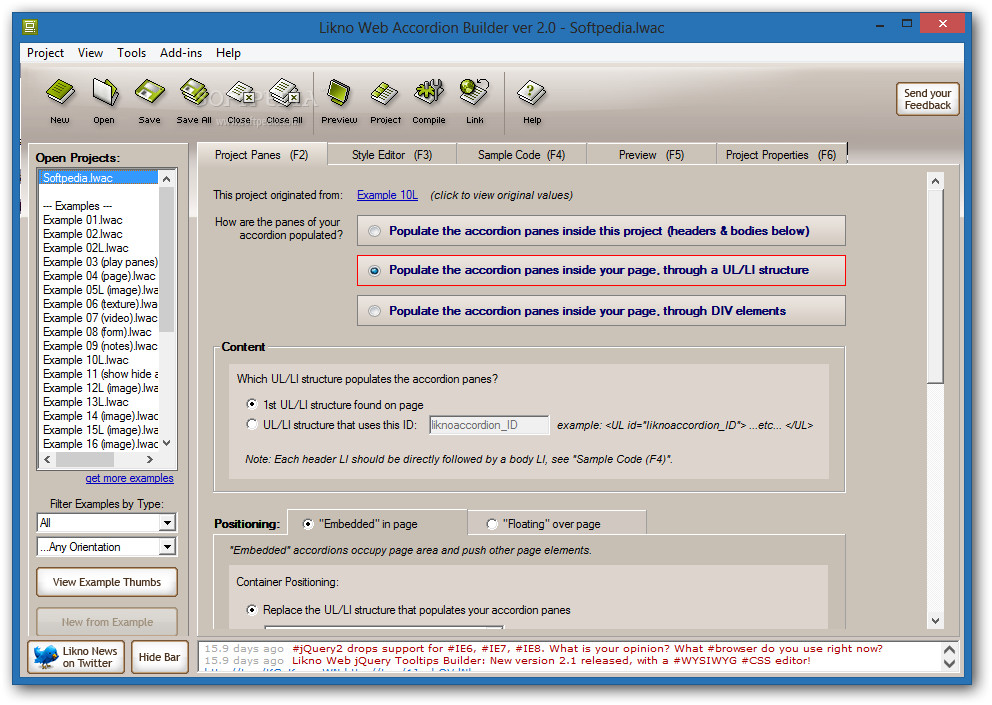The width and height of the screenshot is (992, 705).
Task: Follow the get more examples link
Action: pyautogui.click(x=129, y=478)
